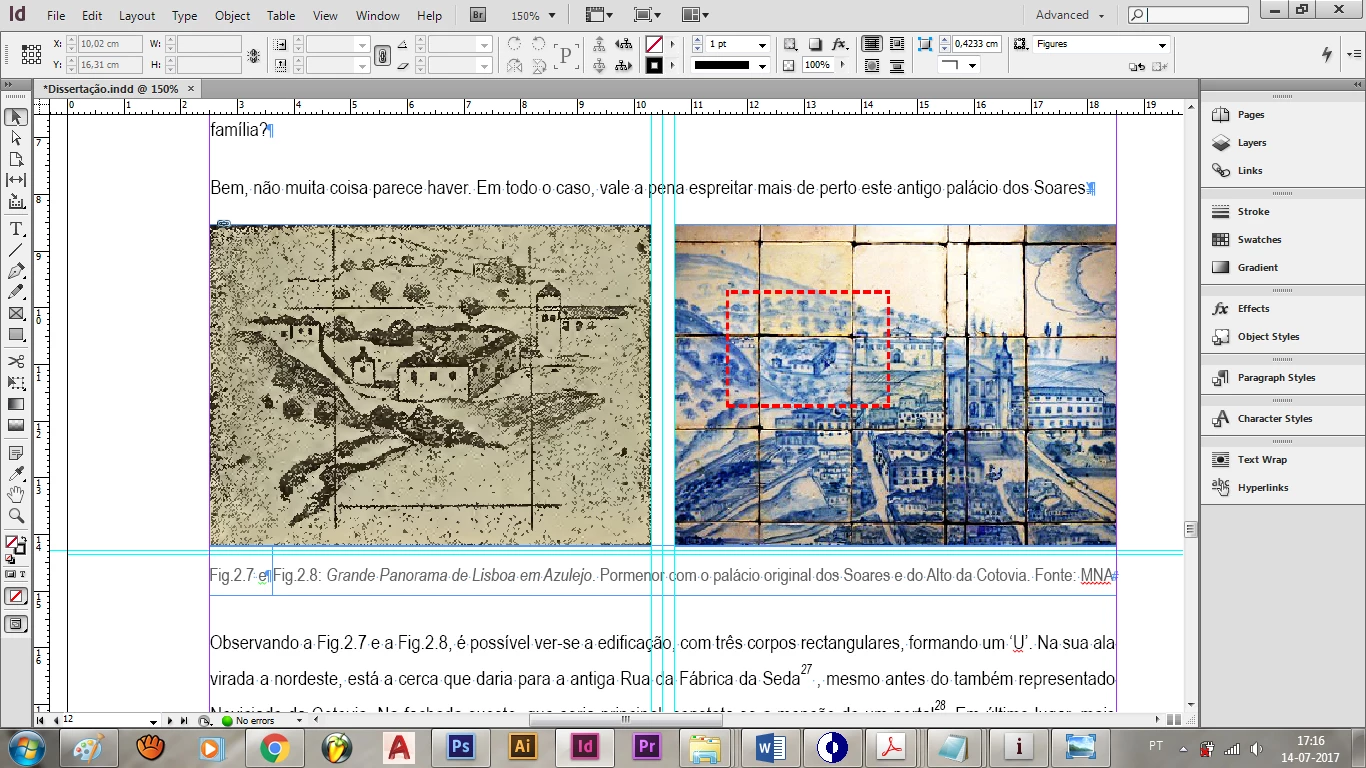Toggle Apply None color button in toolbox
The height and width of the screenshot is (768, 1366).
click(16, 596)
